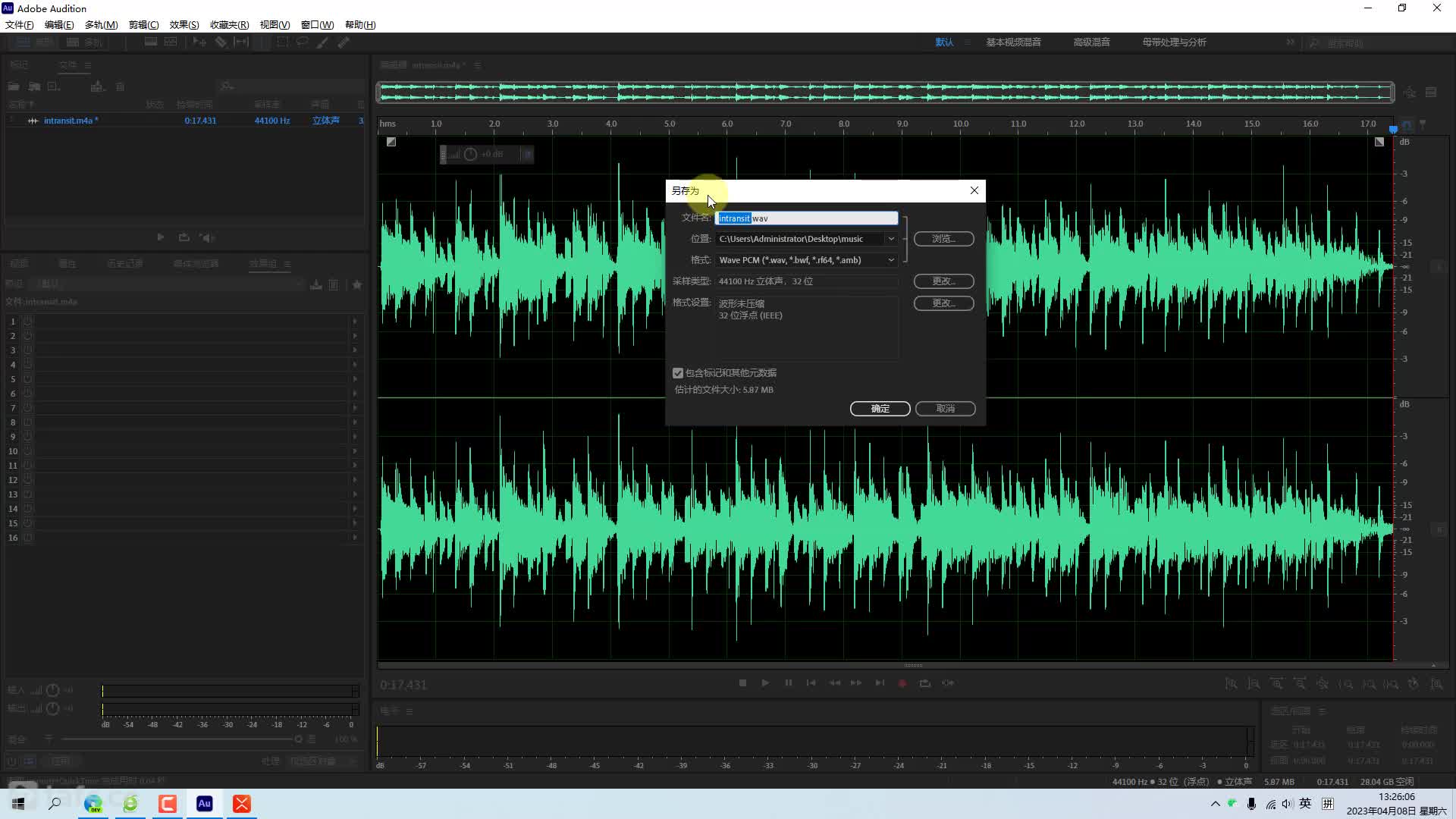Start playback with the Play transport button

765,683
